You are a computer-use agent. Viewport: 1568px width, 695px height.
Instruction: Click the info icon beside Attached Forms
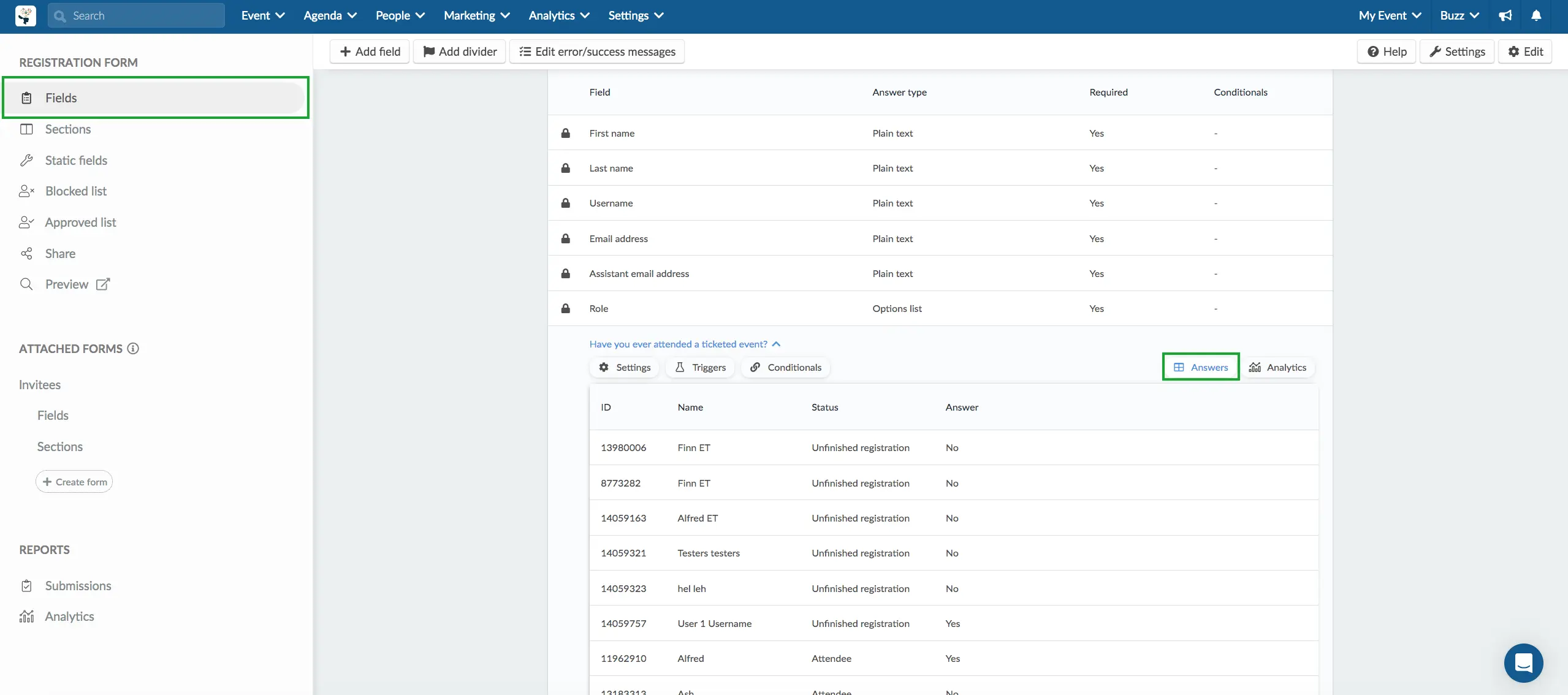[133, 349]
